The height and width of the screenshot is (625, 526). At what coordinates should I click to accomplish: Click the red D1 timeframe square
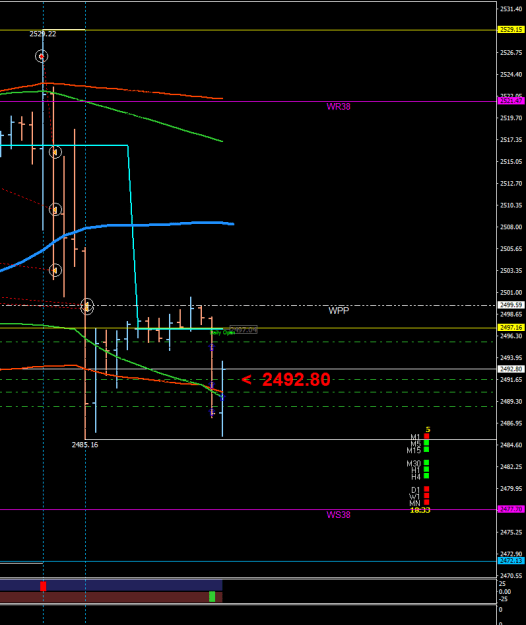427,489
